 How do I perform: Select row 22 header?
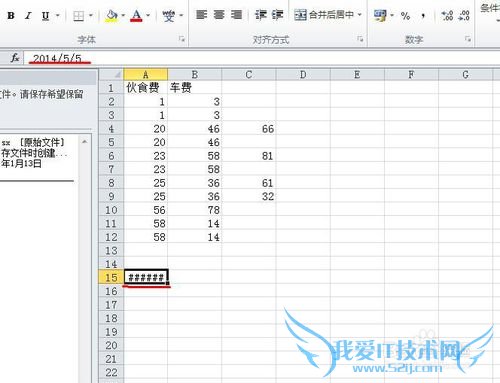click(111, 372)
